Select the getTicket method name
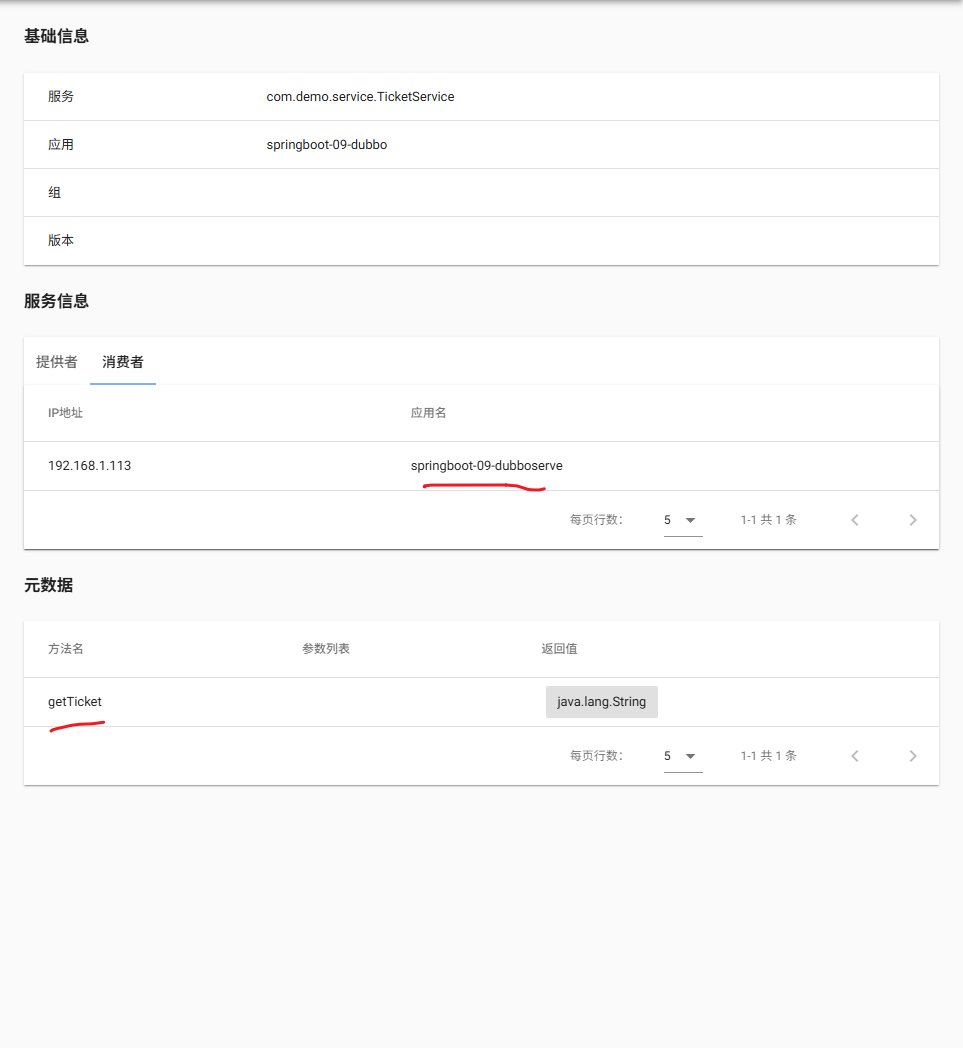The width and height of the screenshot is (963, 1048). click(x=75, y=702)
